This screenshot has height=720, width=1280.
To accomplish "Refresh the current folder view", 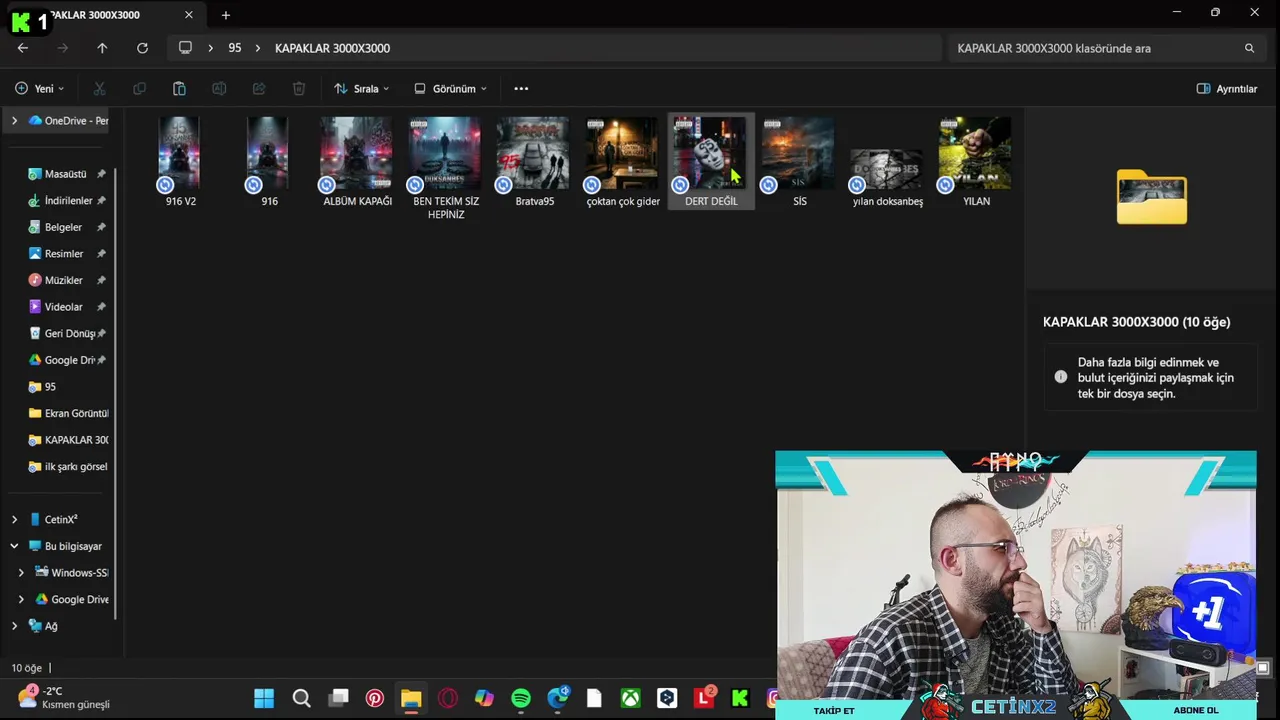I will point(142,48).
